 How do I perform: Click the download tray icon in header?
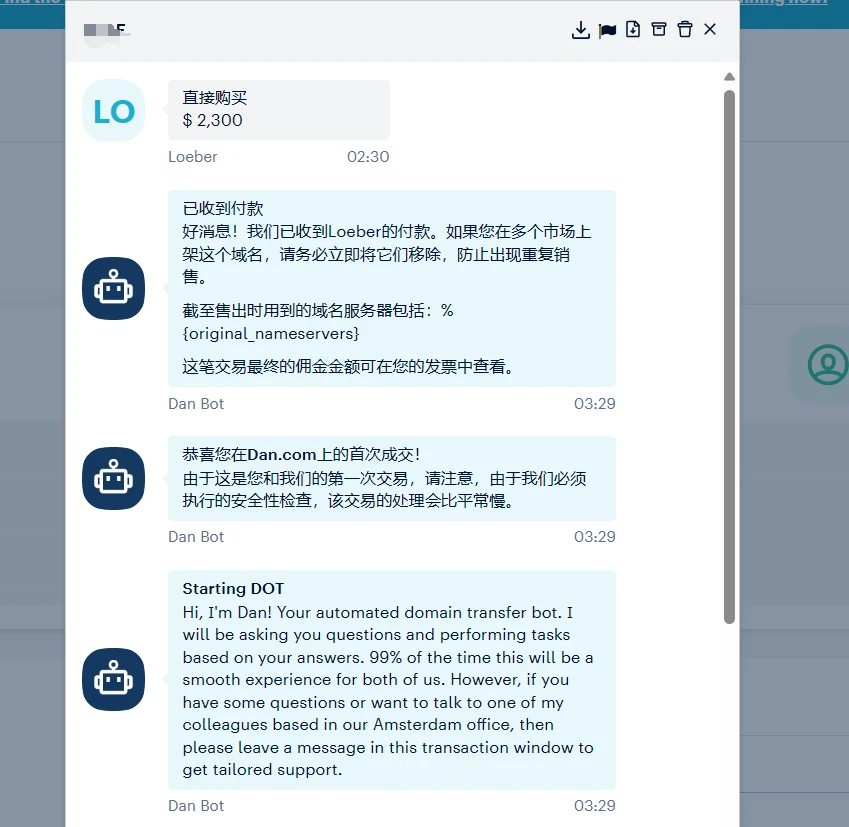pos(580,30)
